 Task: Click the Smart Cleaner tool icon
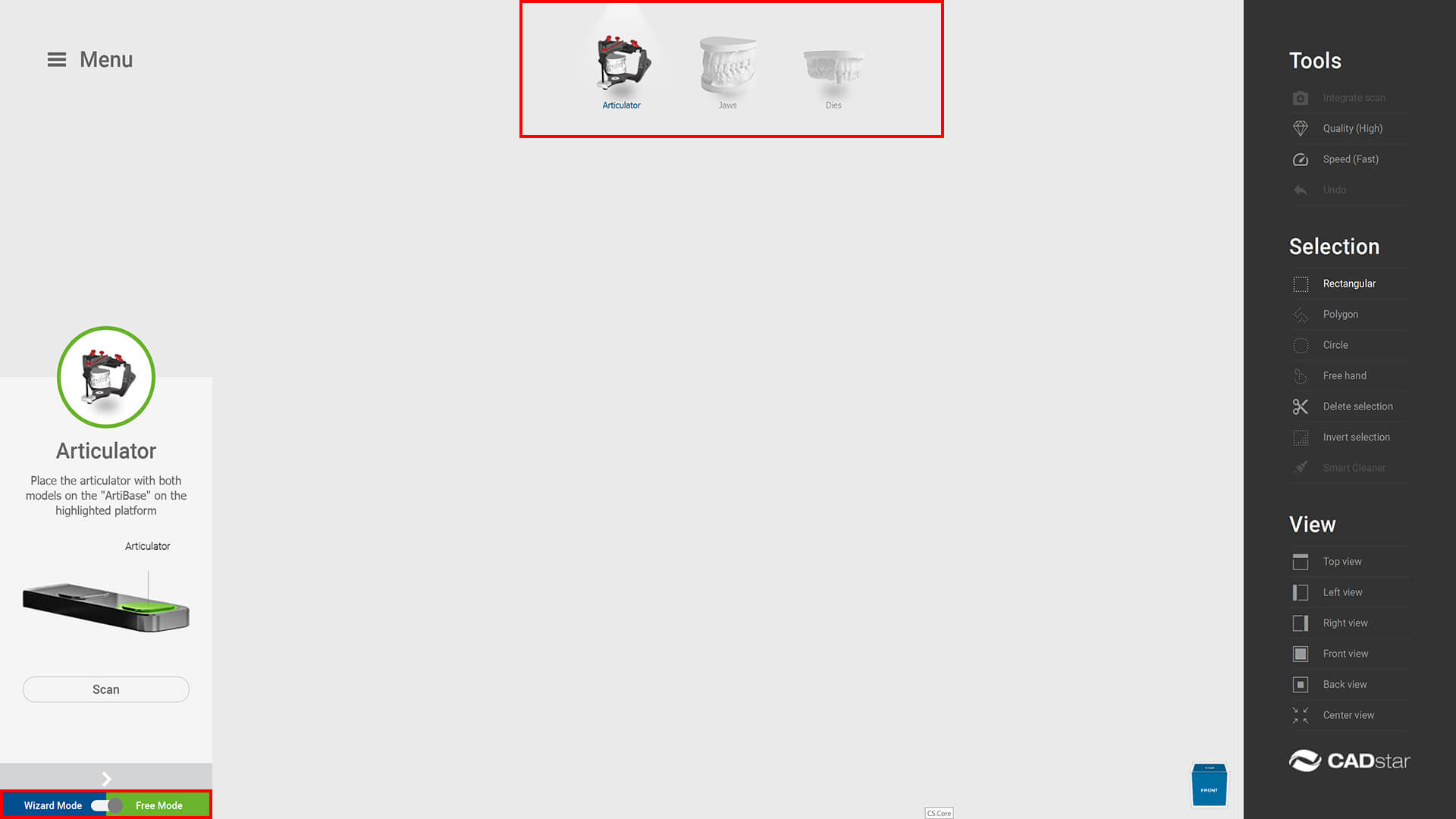click(1300, 467)
